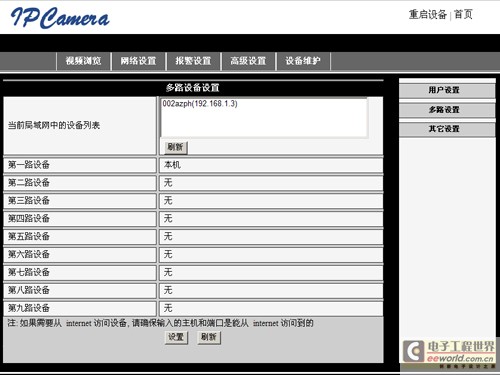This screenshot has height=375, width=500.
Task: Select the 高级设置 tab
Action: pyautogui.click(x=248, y=61)
